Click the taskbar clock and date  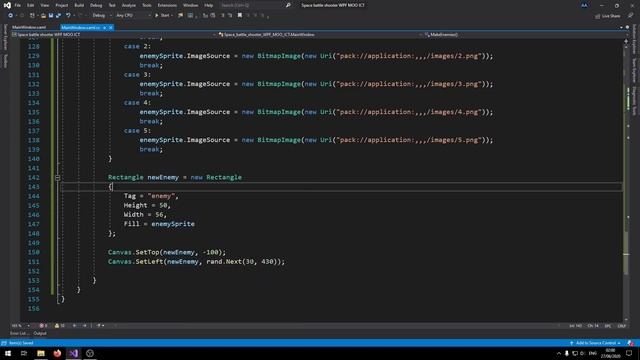611,353
